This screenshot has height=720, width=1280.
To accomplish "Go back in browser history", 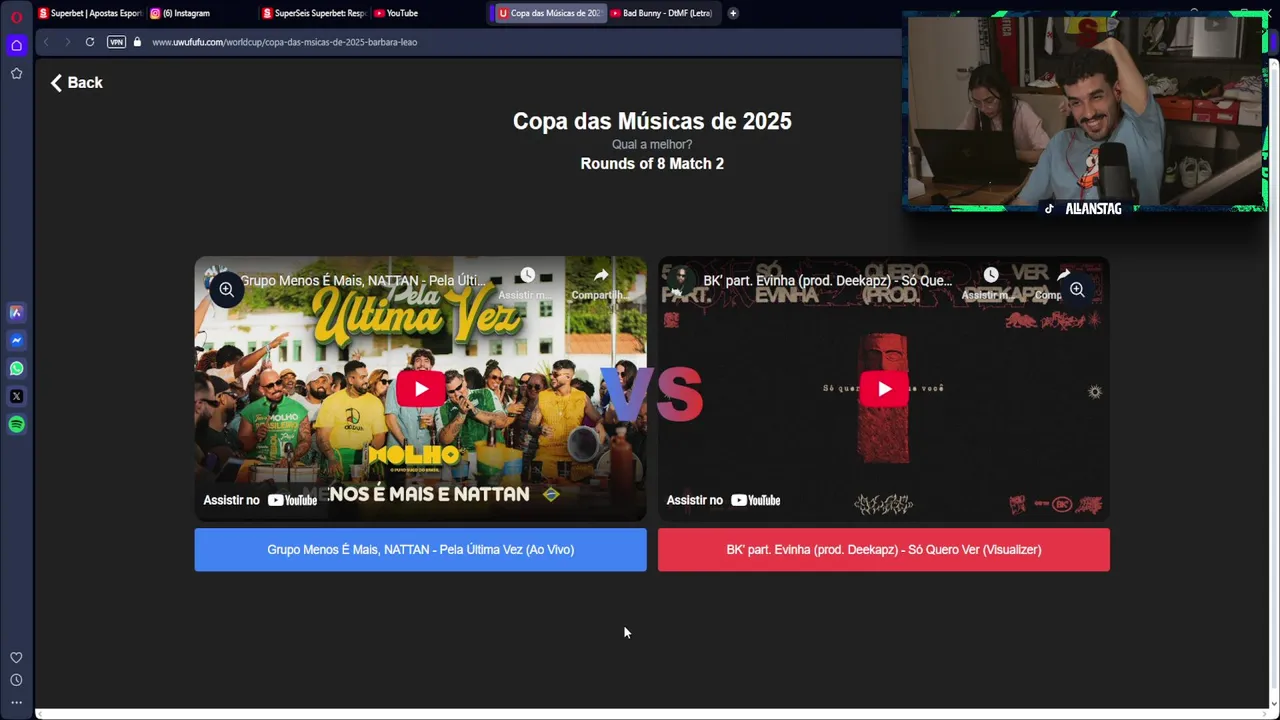I will pyautogui.click(x=46, y=42).
